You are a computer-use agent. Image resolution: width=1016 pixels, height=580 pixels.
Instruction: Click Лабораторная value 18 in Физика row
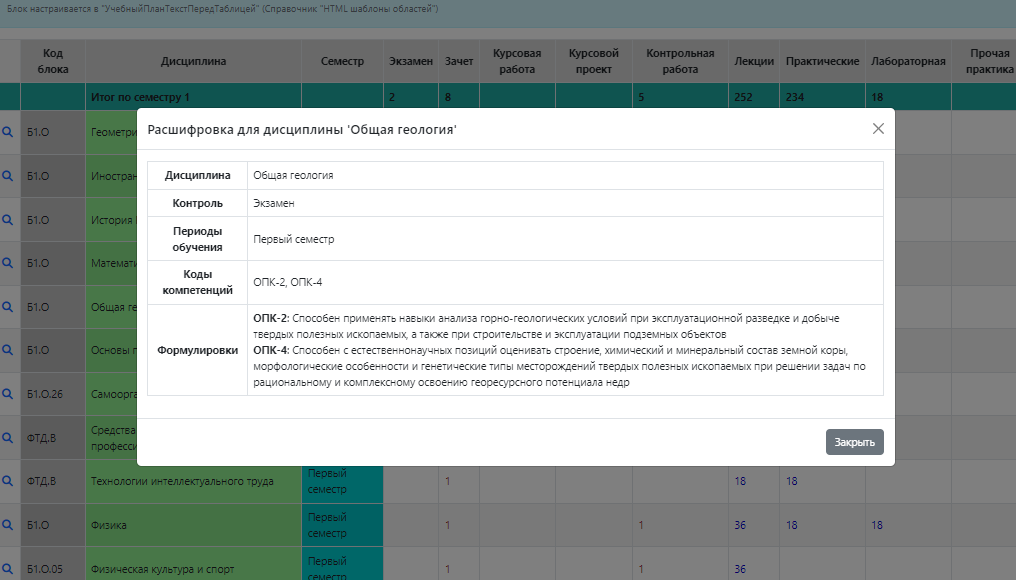(x=877, y=525)
